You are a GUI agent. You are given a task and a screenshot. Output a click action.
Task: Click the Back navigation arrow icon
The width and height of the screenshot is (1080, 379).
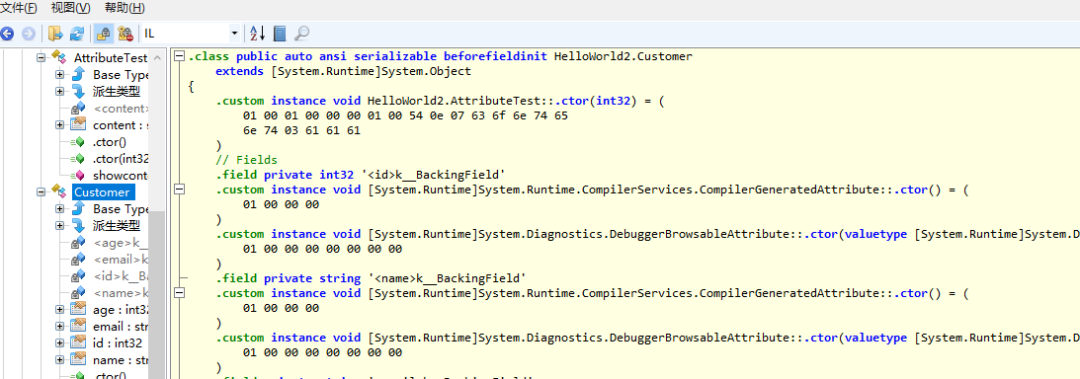pyautogui.click(x=8, y=33)
